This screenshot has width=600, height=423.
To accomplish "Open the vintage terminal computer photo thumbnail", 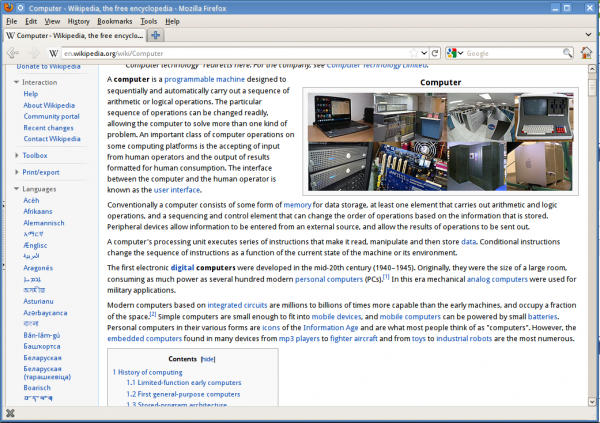I will tap(543, 117).
